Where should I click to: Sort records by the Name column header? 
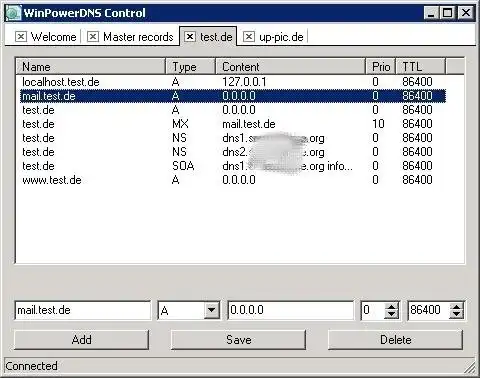91,66
